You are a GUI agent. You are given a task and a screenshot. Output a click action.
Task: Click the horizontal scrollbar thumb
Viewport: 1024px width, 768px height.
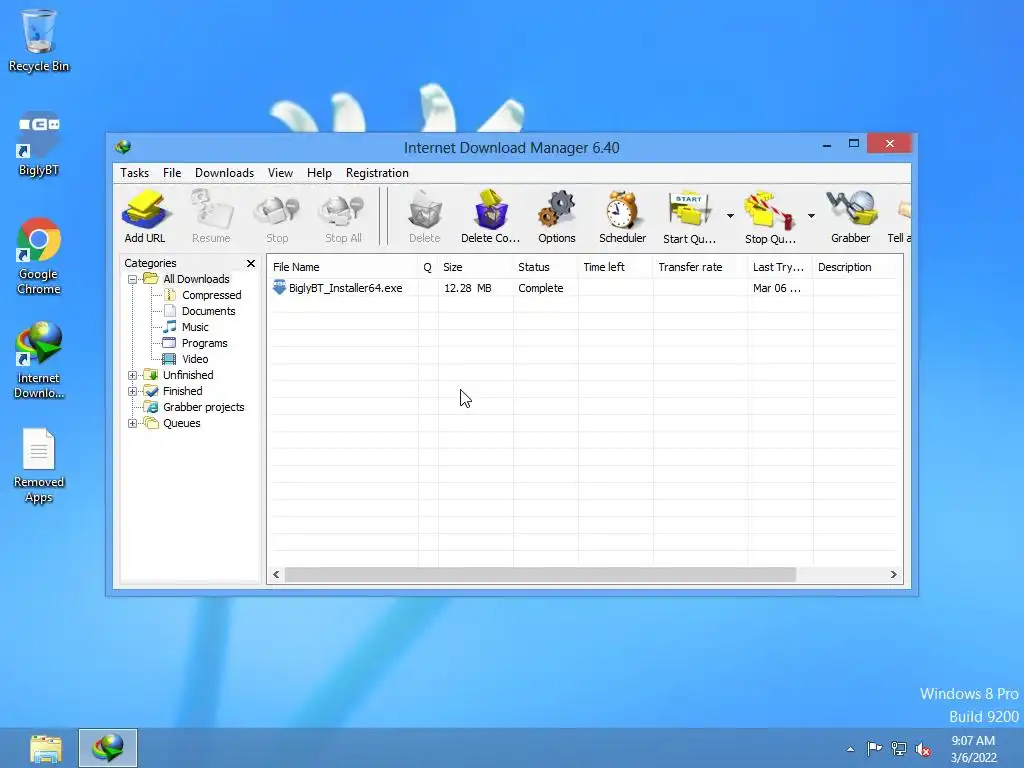tap(540, 575)
